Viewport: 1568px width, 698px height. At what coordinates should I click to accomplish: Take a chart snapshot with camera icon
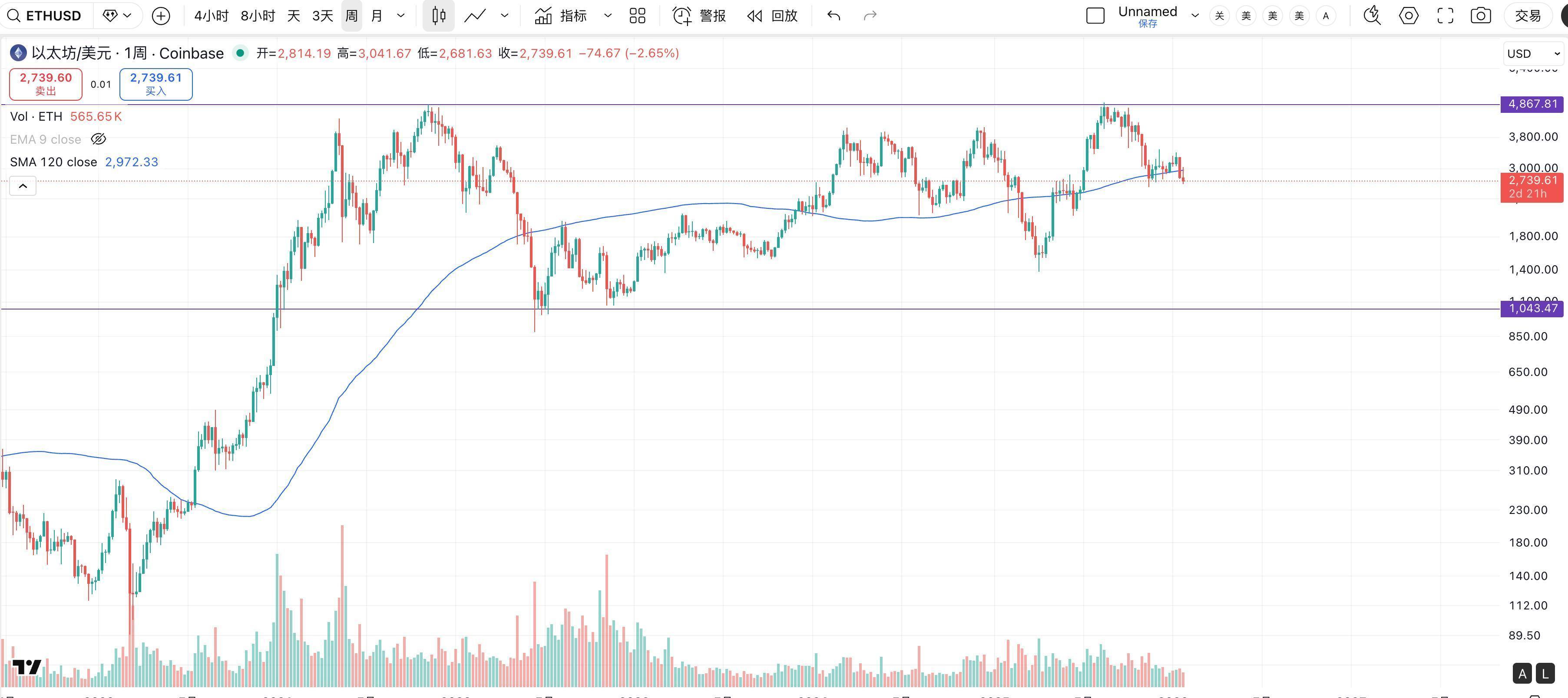(x=1480, y=16)
